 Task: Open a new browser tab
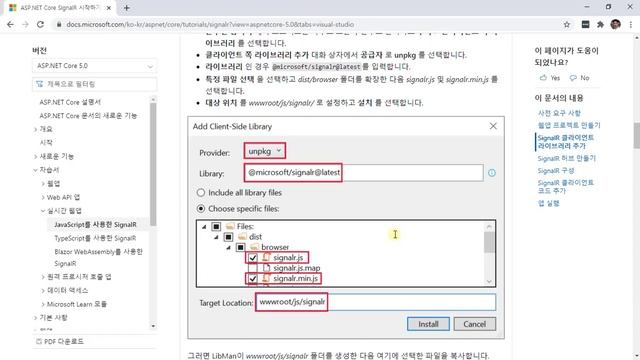point(127,8)
